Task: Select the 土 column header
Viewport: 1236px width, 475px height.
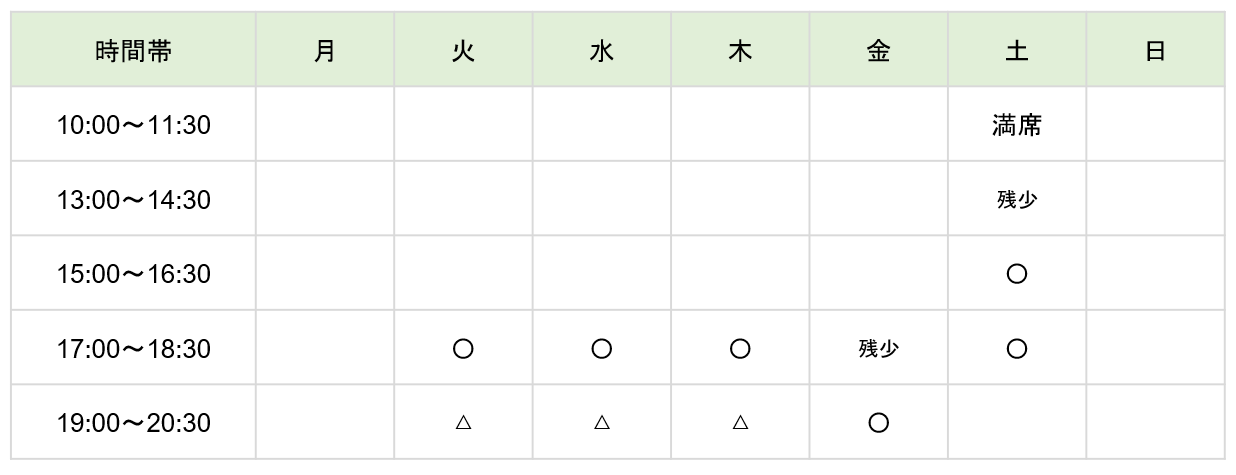Action: (1017, 52)
